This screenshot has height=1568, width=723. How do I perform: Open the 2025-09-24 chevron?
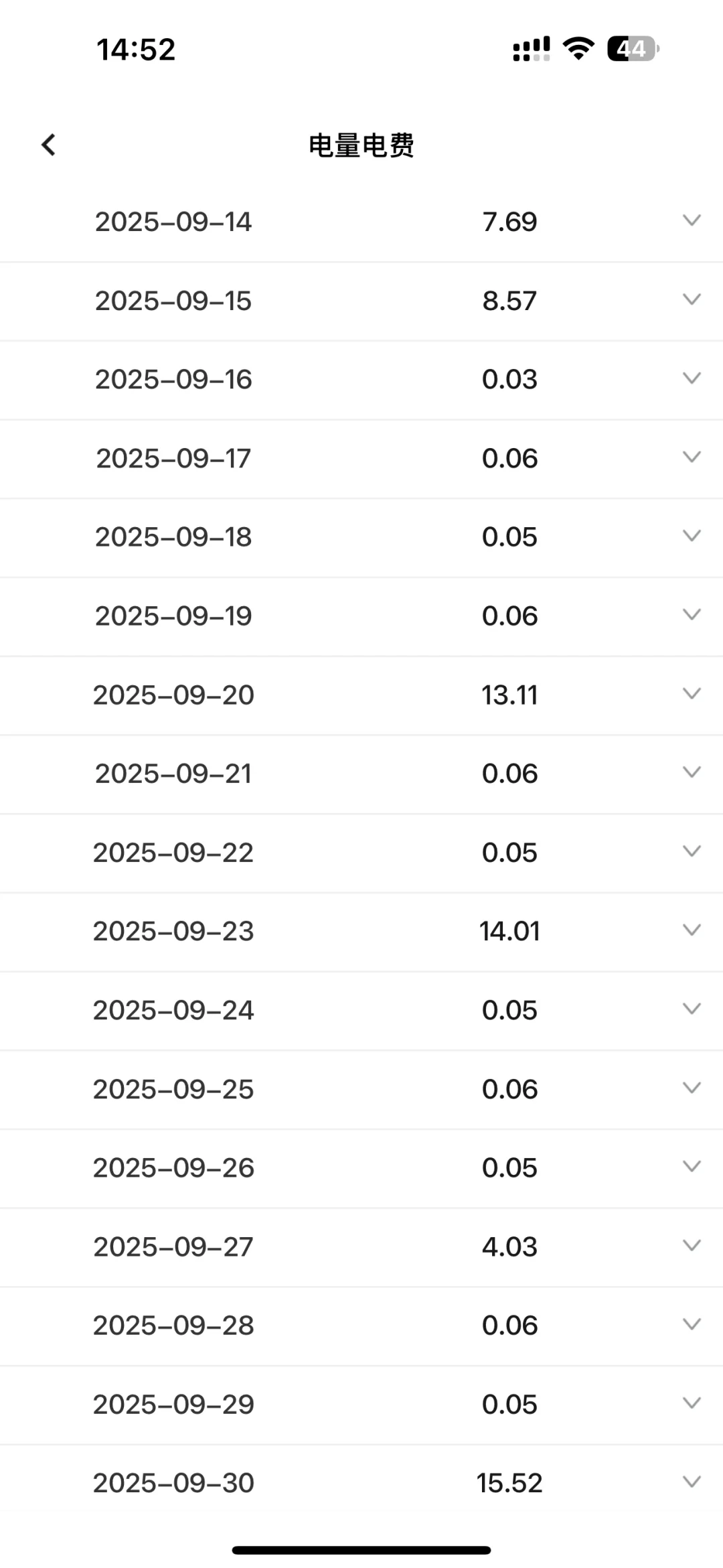[692, 1009]
